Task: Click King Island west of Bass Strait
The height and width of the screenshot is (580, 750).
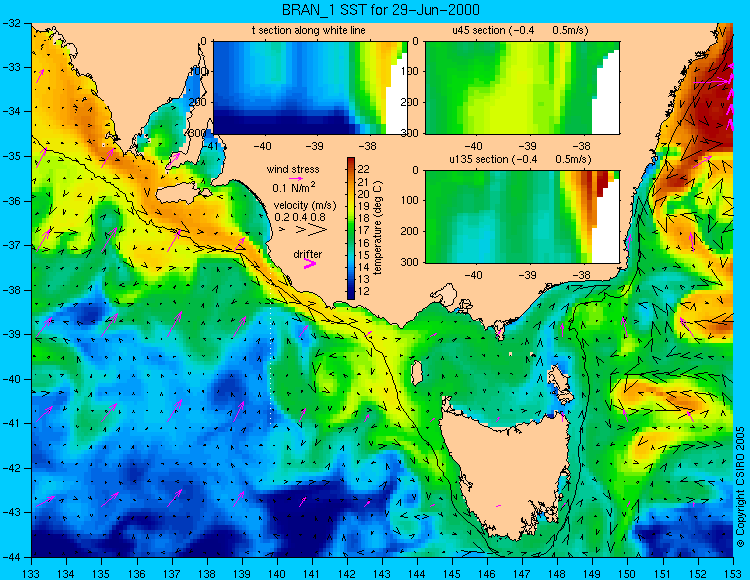Action: (x=417, y=373)
